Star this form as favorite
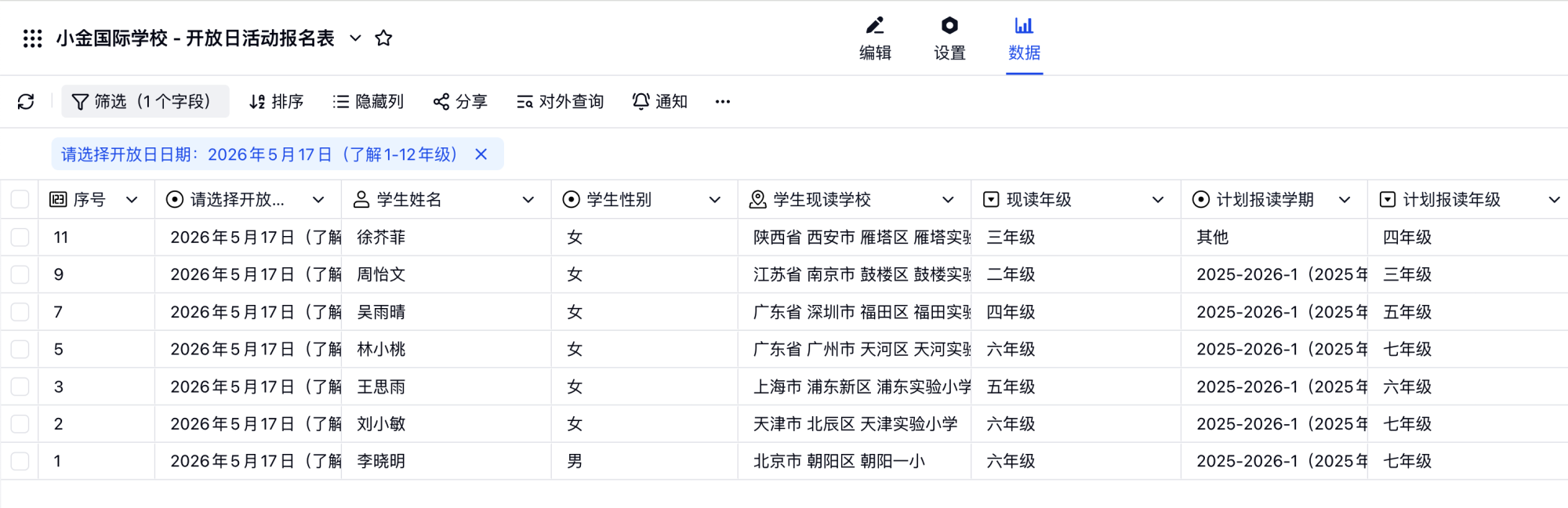Screen dimensions: 1568x508 [x=383, y=38]
